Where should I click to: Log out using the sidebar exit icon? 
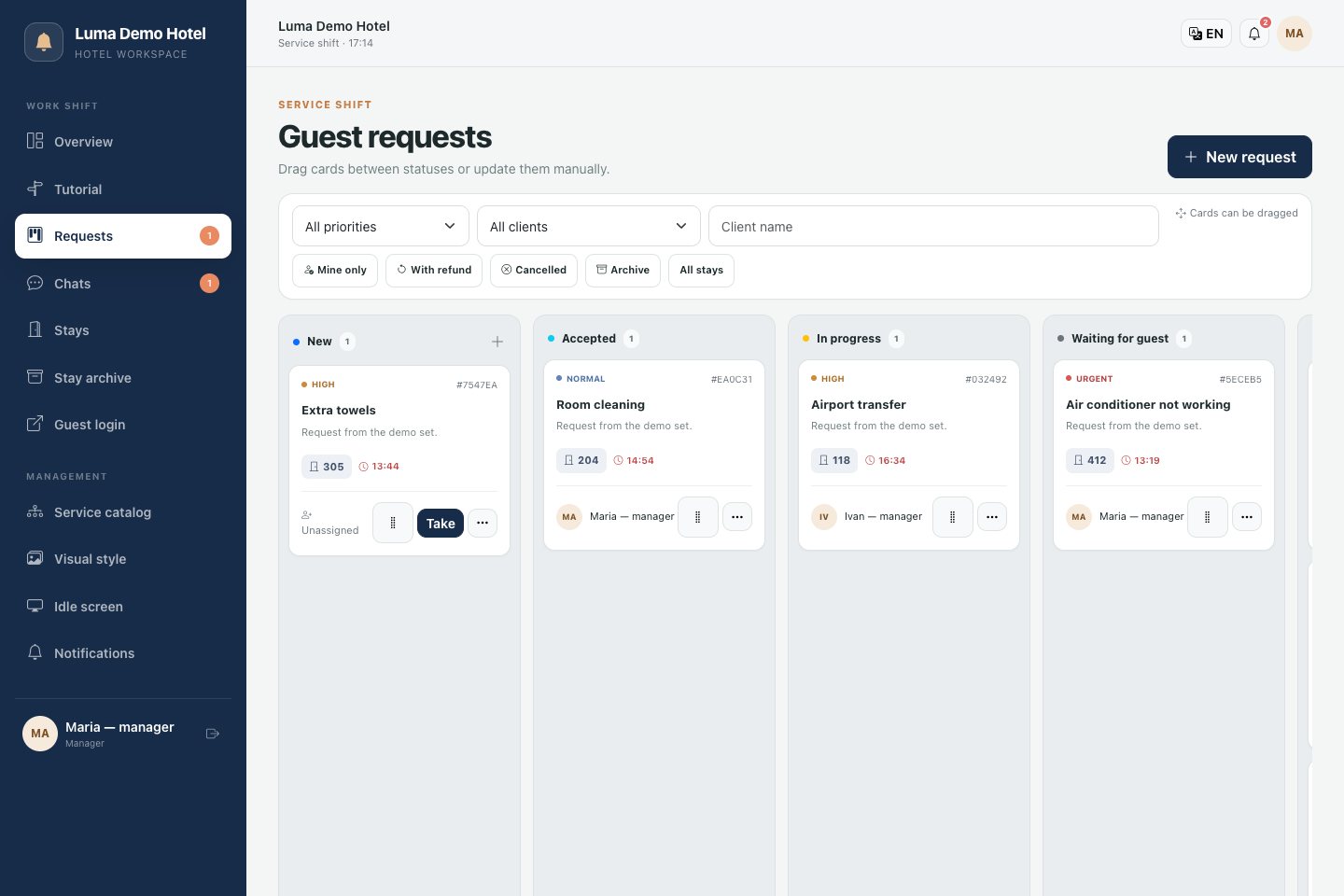coord(213,734)
